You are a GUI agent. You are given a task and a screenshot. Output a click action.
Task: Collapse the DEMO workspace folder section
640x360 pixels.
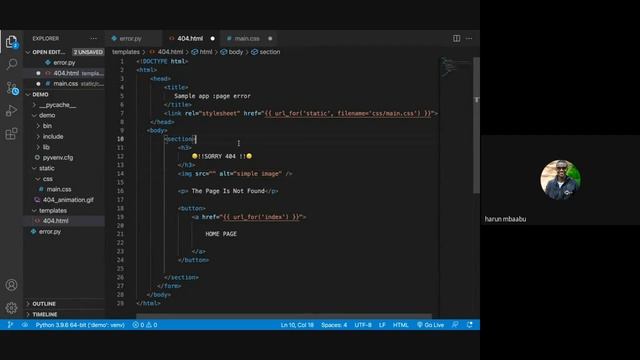click(28, 94)
